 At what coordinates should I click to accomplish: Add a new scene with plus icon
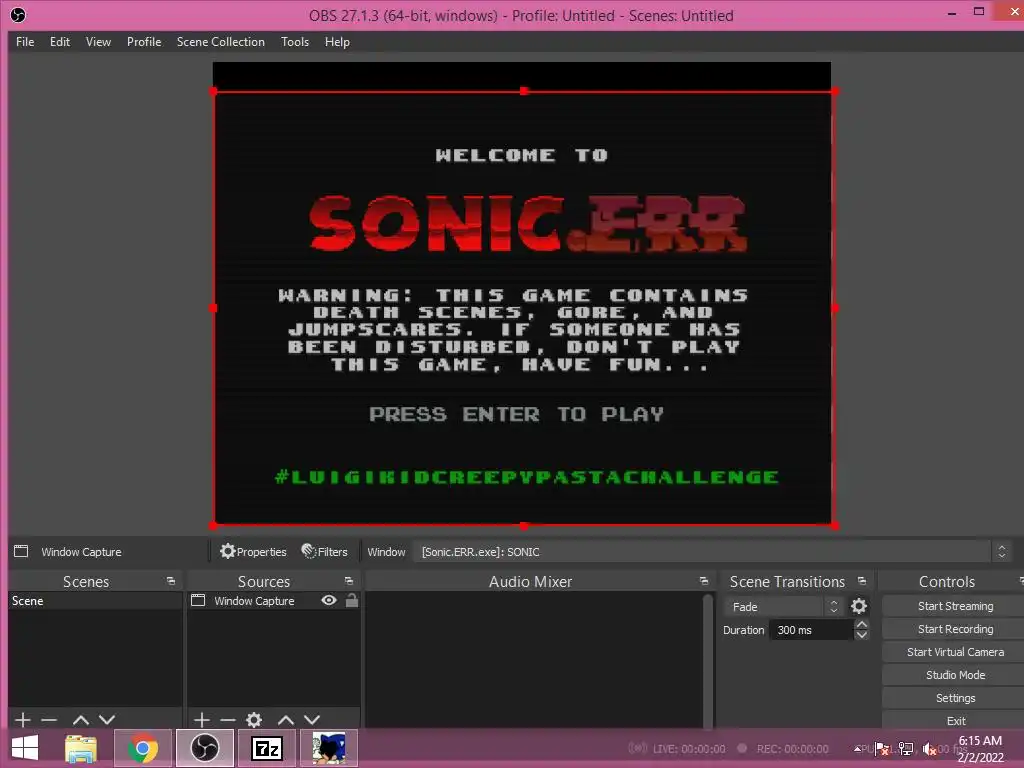[22, 720]
